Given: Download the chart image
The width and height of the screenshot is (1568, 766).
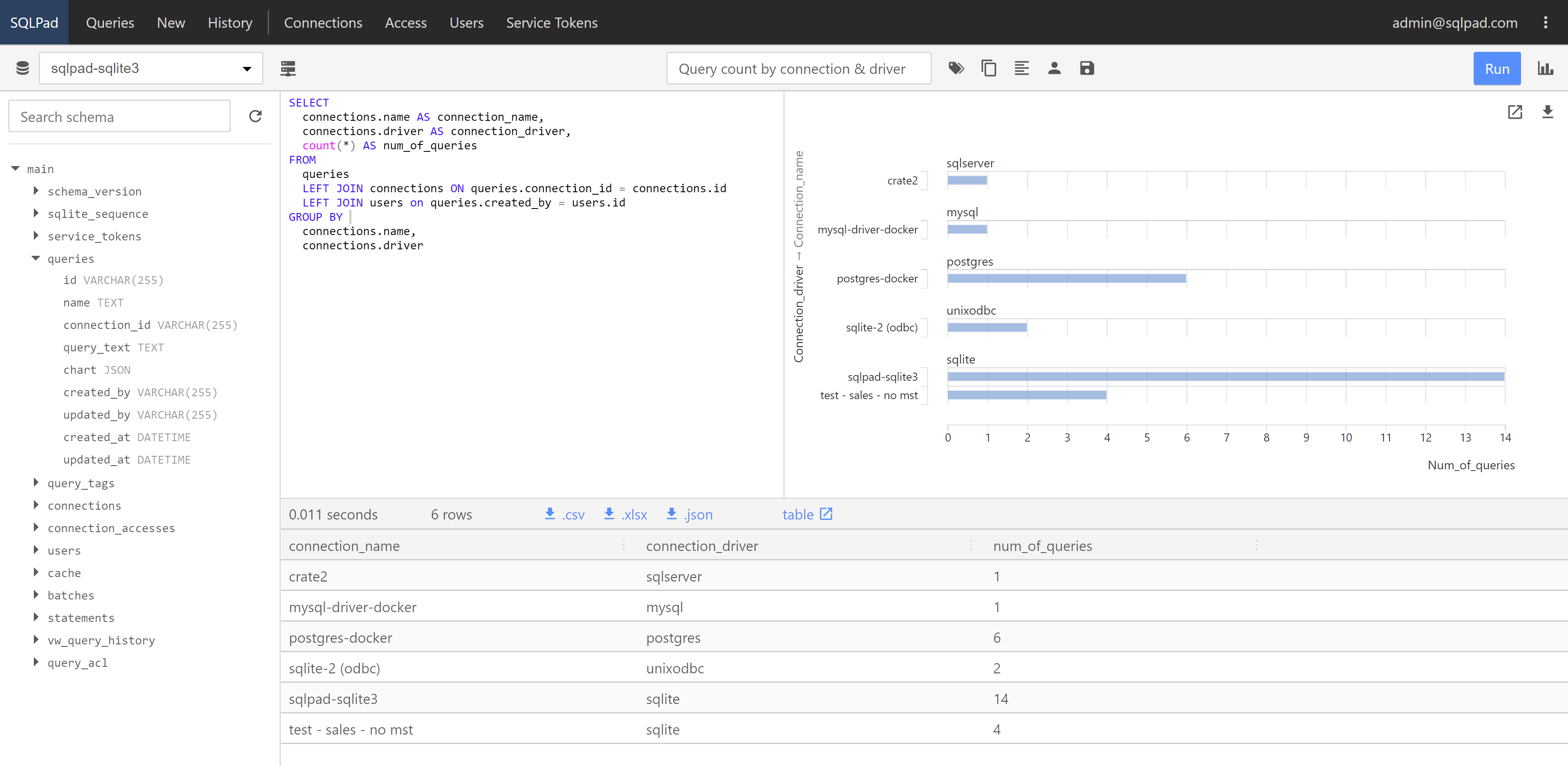Looking at the screenshot, I should (1547, 112).
